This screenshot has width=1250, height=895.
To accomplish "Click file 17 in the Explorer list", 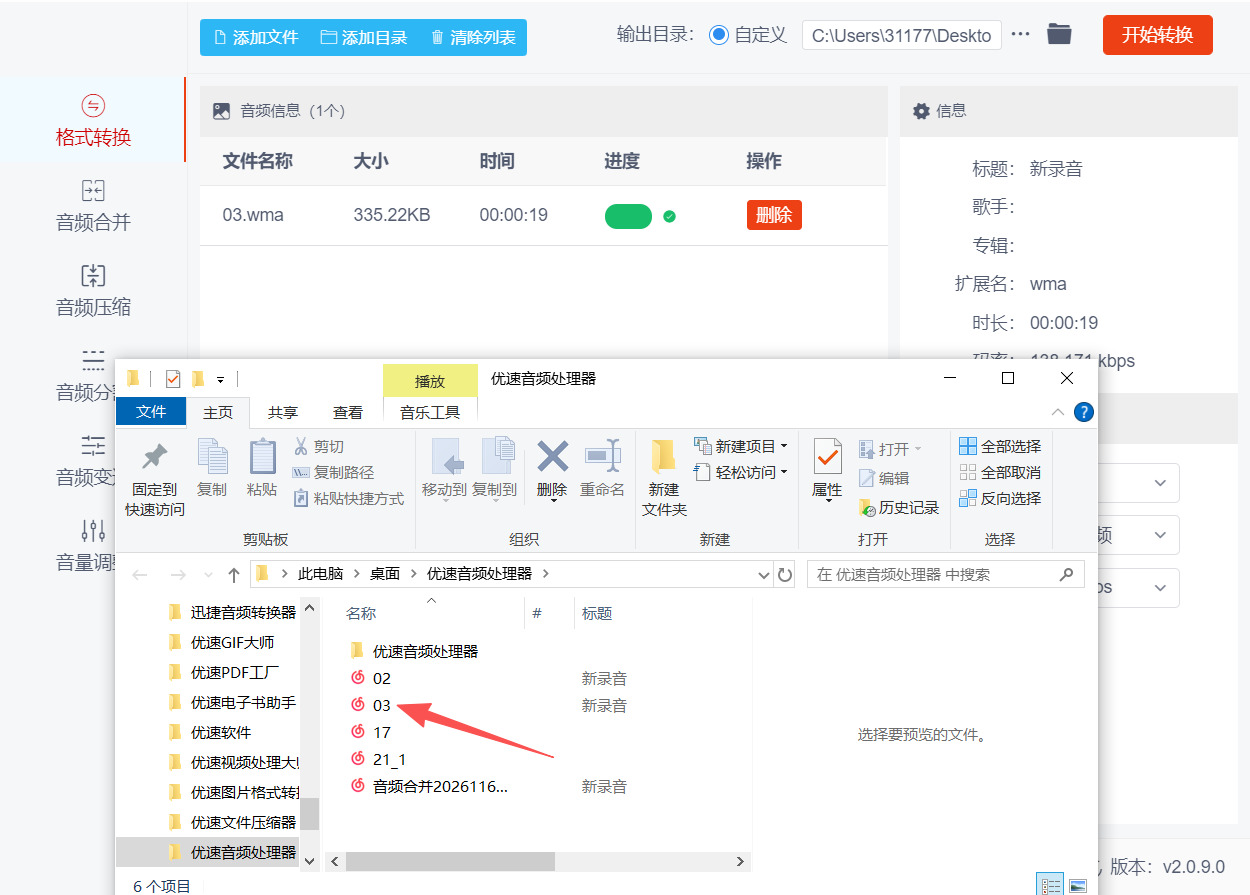I will [381, 732].
